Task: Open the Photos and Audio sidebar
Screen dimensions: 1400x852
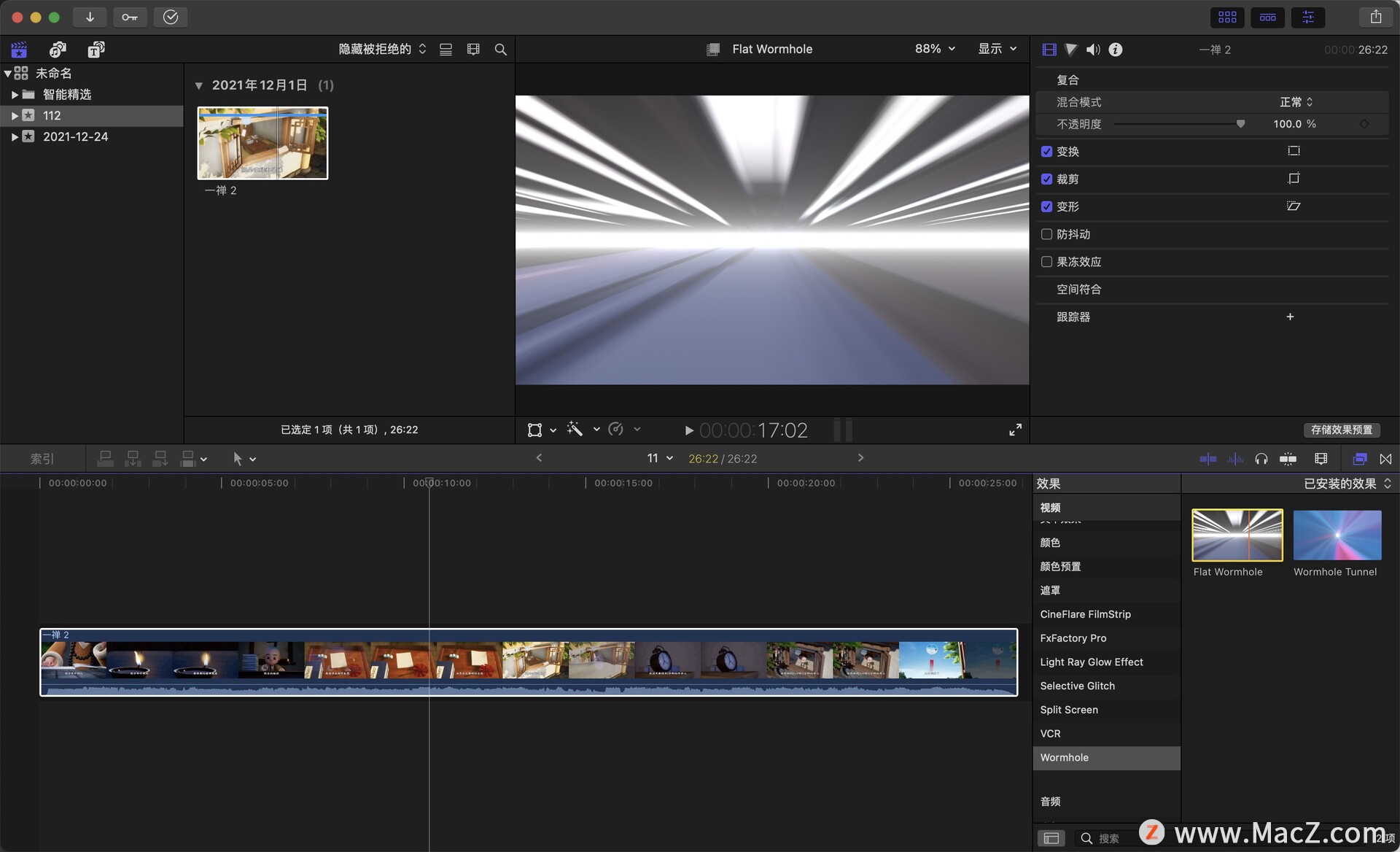Action: click(x=57, y=49)
